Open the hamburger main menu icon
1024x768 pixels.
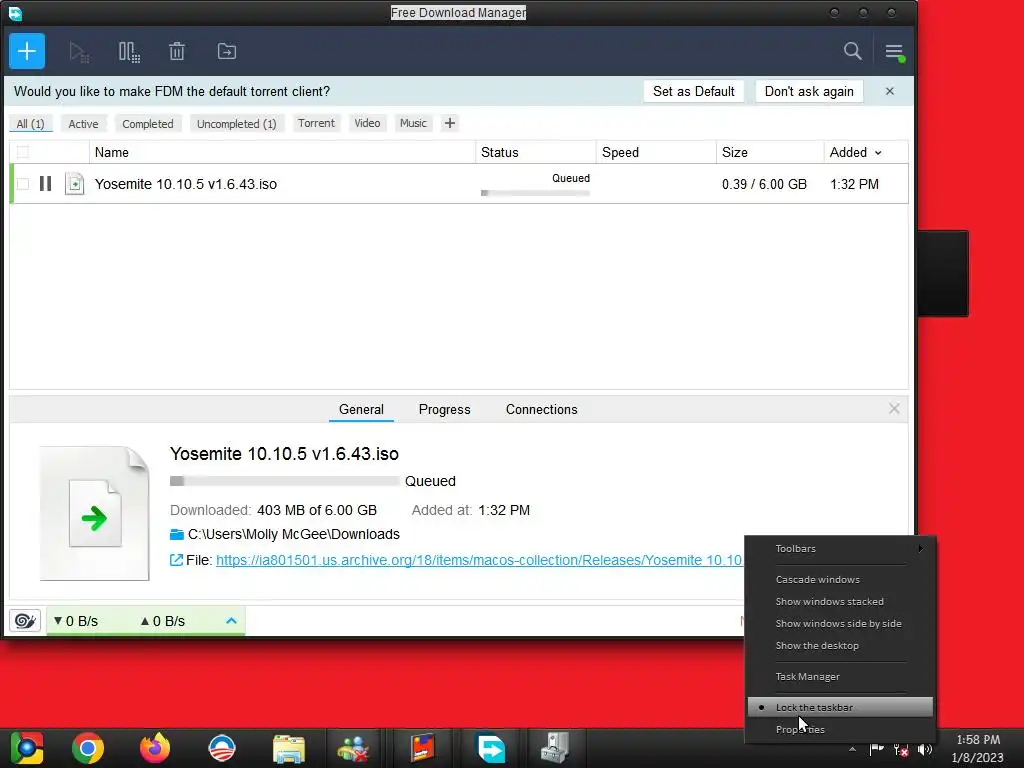tap(894, 52)
